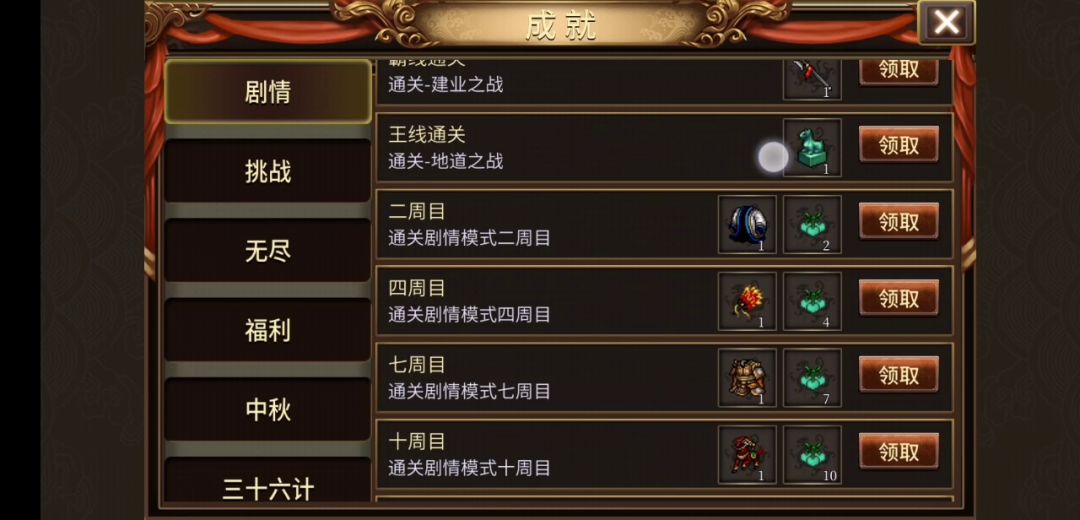Tap the red warhorse reward in 十周目
The image size is (1080, 520).
point(747,455)
